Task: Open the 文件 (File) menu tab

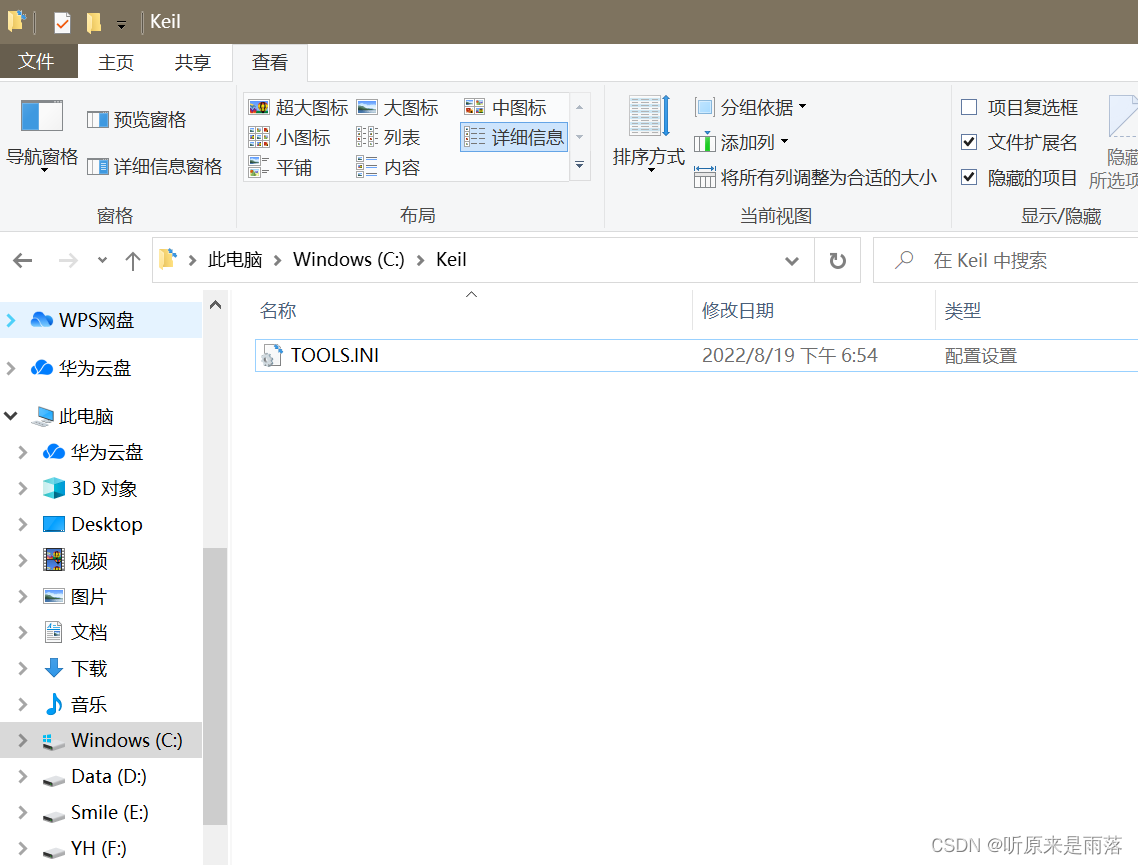Action: 37,62
